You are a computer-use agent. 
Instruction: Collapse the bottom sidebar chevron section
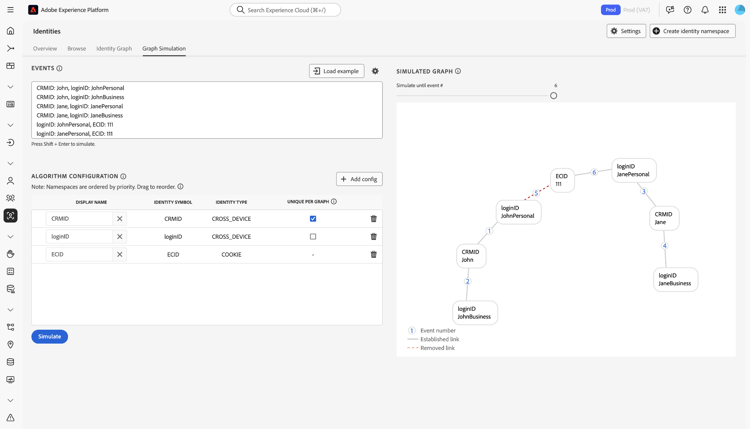[x=10, y=400]
